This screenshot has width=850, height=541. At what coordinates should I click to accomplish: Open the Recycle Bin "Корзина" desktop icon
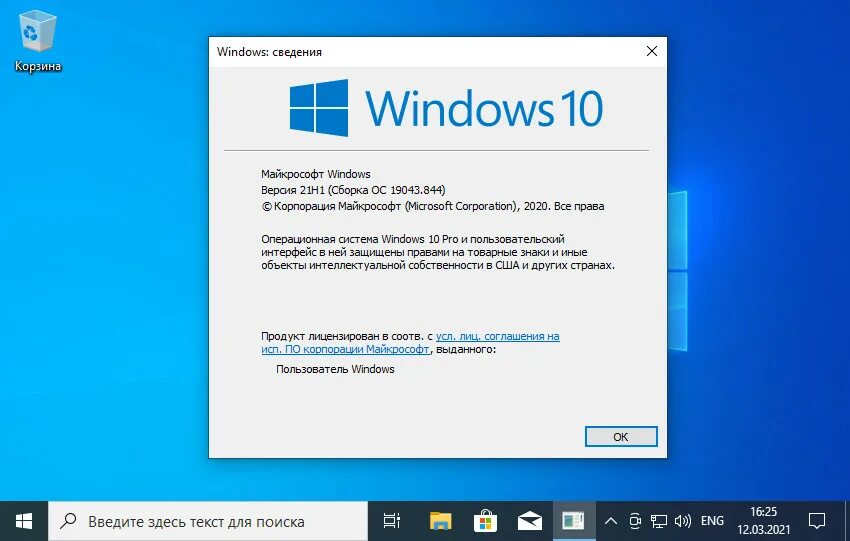37,42
